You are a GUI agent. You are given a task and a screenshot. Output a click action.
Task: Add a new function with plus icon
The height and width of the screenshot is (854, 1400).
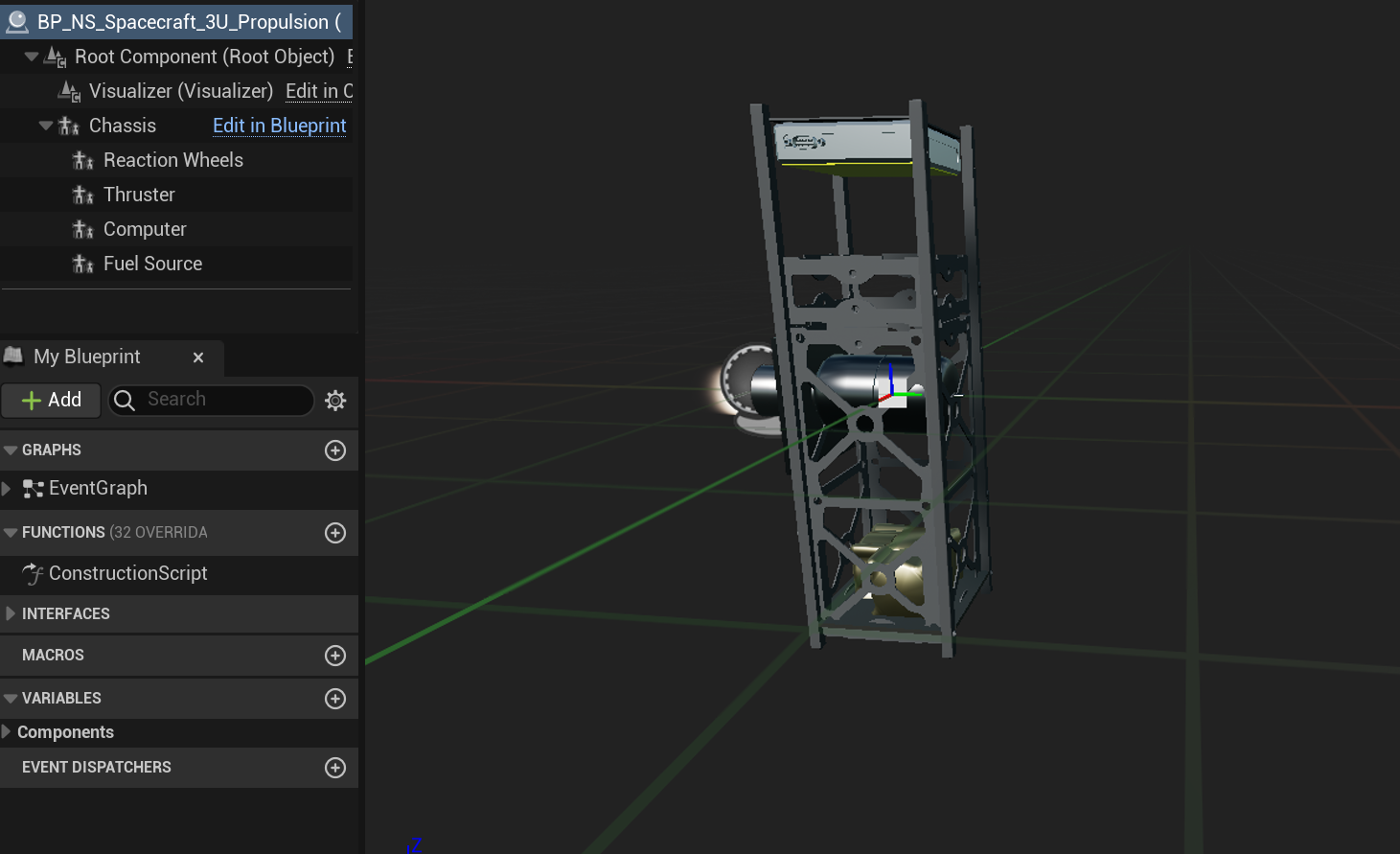[335, 533]
